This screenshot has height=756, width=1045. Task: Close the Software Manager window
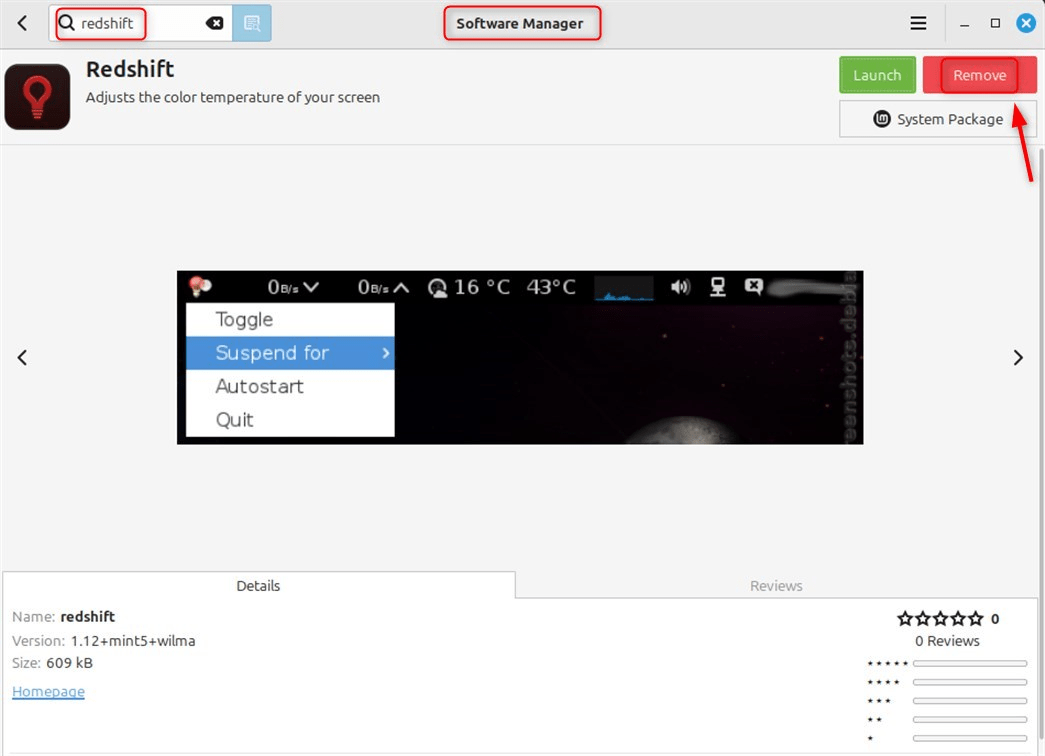(x=1026, y=23)
